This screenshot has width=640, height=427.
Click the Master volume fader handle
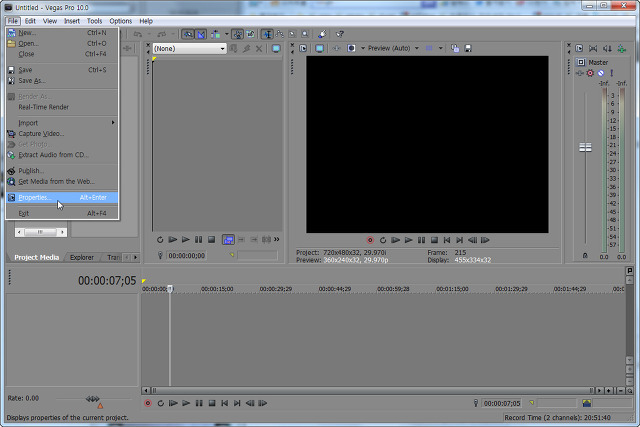point(585,147)
